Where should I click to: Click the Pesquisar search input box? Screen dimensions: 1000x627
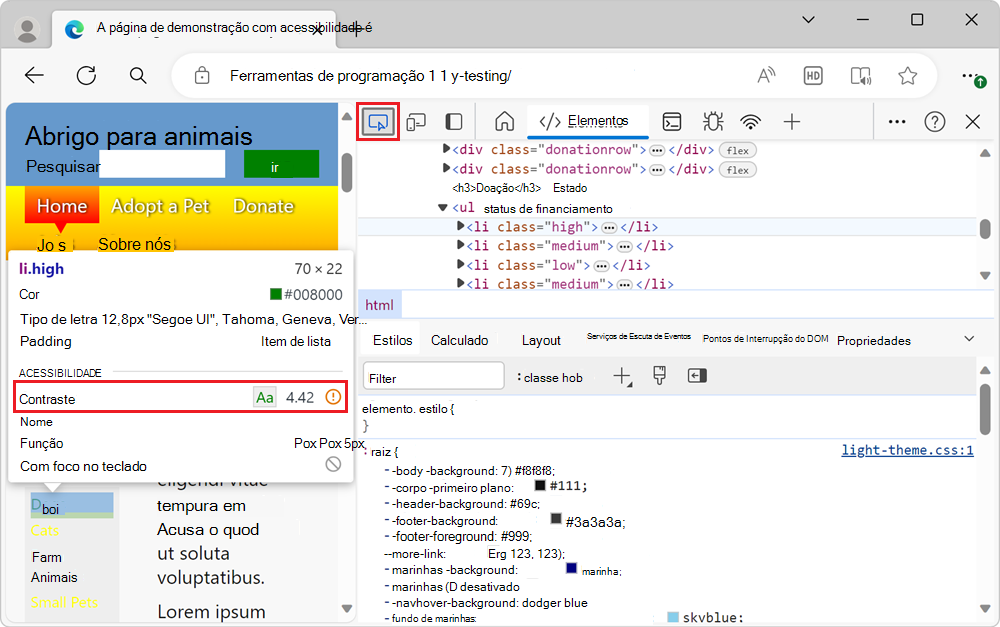click(163, 165)
